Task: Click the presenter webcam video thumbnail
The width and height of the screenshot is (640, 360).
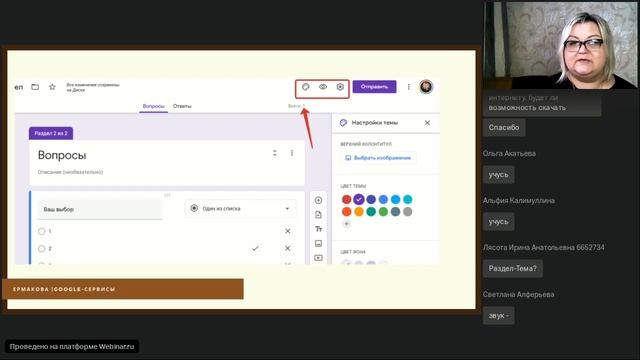Action: pos(560,45)
